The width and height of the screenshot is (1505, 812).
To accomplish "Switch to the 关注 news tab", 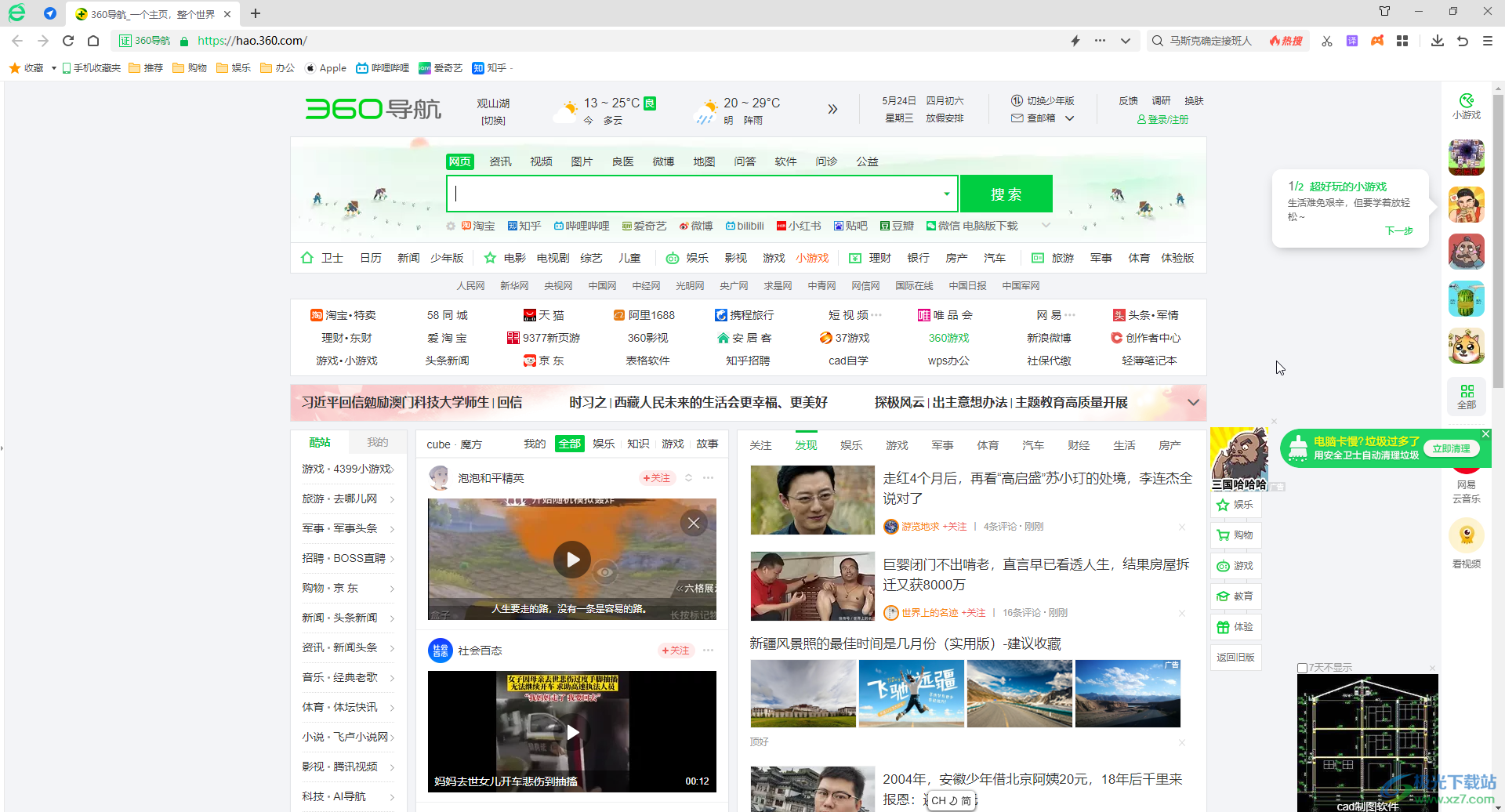I will point(760,445).
